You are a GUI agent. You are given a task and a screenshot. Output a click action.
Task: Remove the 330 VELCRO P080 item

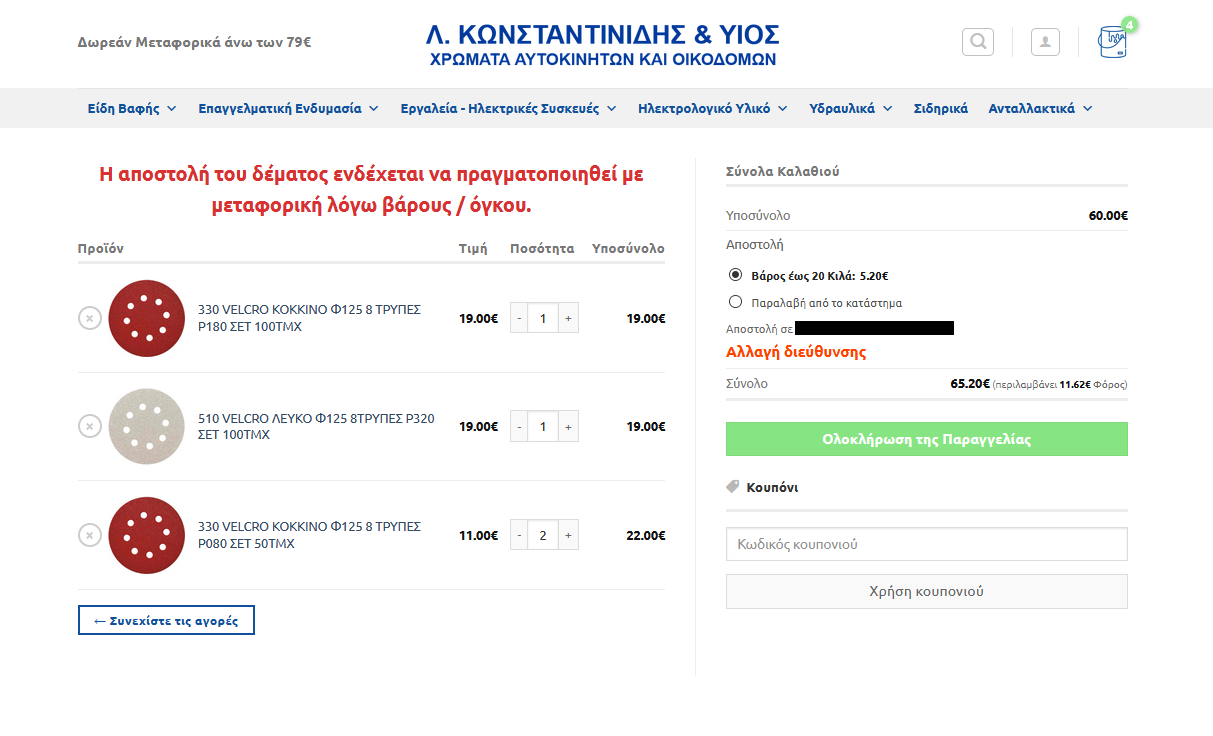click(x=90, y=535)
